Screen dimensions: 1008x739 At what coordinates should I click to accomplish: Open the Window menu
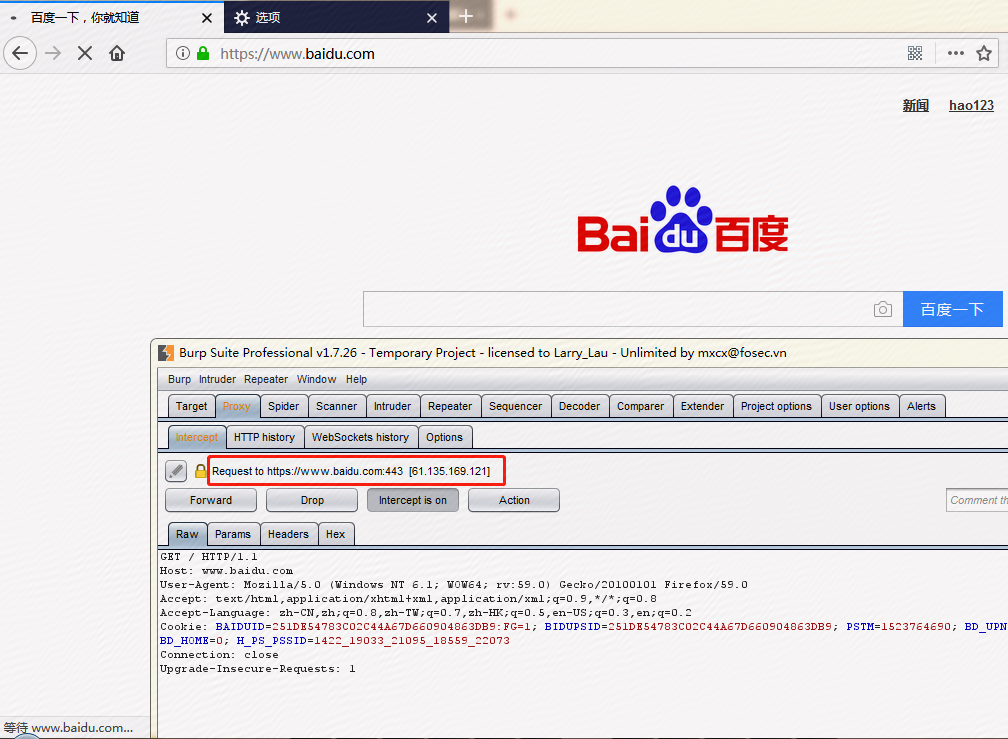[x=316, y=379]
